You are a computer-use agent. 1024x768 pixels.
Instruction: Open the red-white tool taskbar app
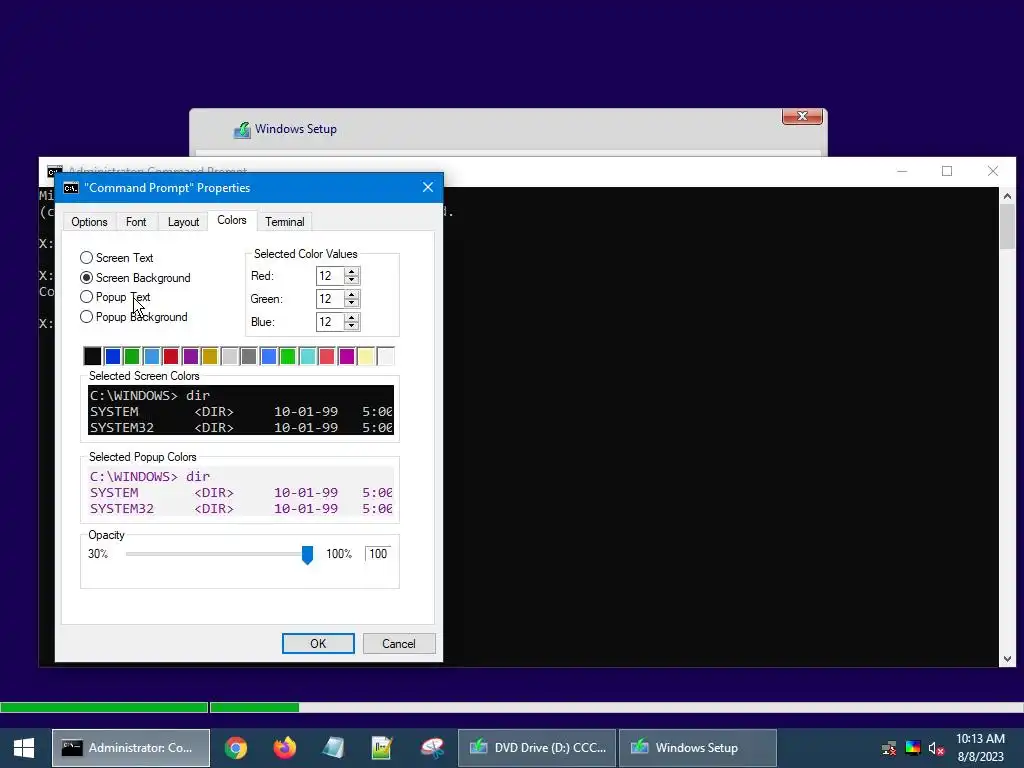pyautogui.click(x=432, y=748)
